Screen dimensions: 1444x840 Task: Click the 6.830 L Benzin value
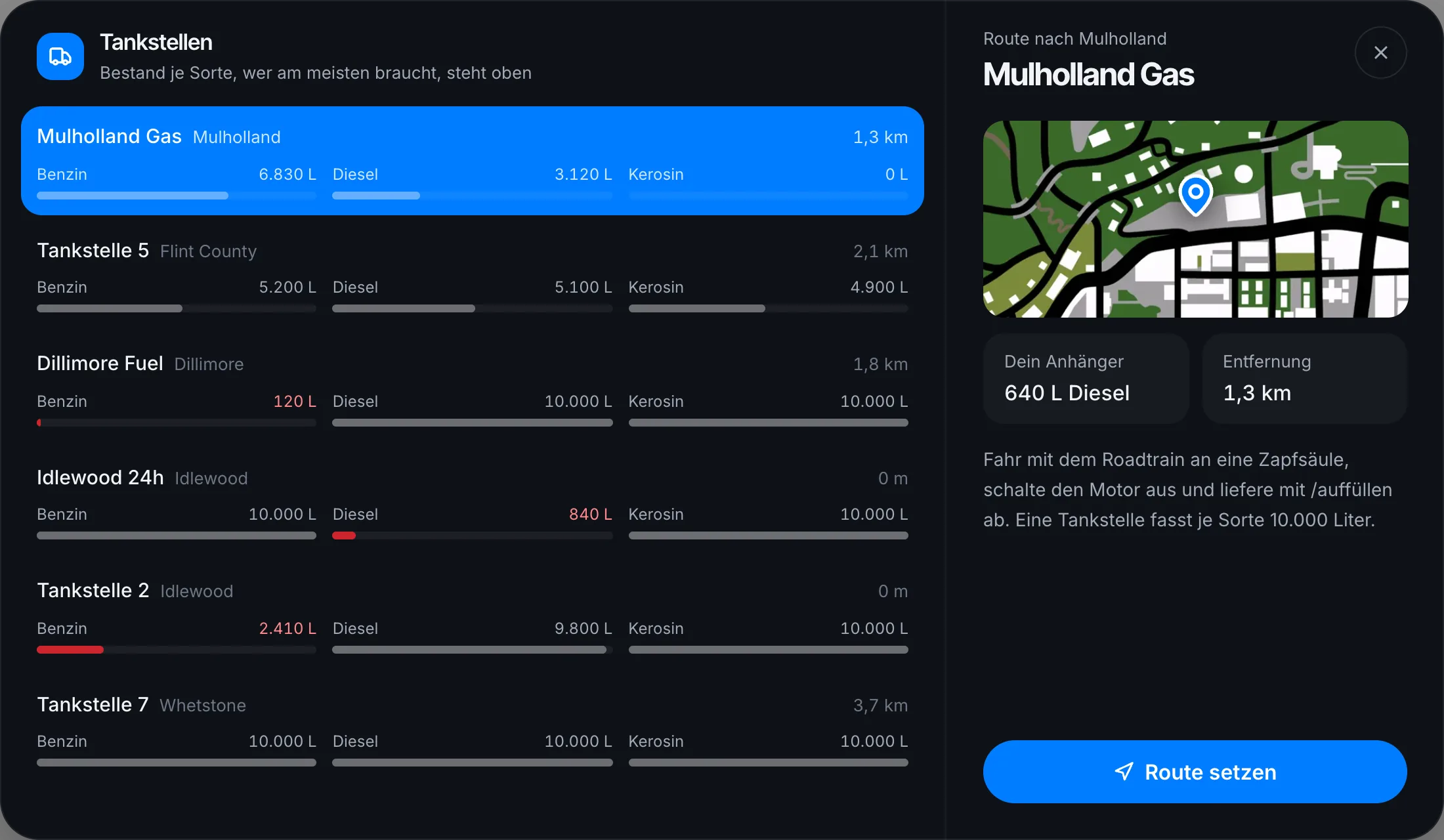[287, 174]
